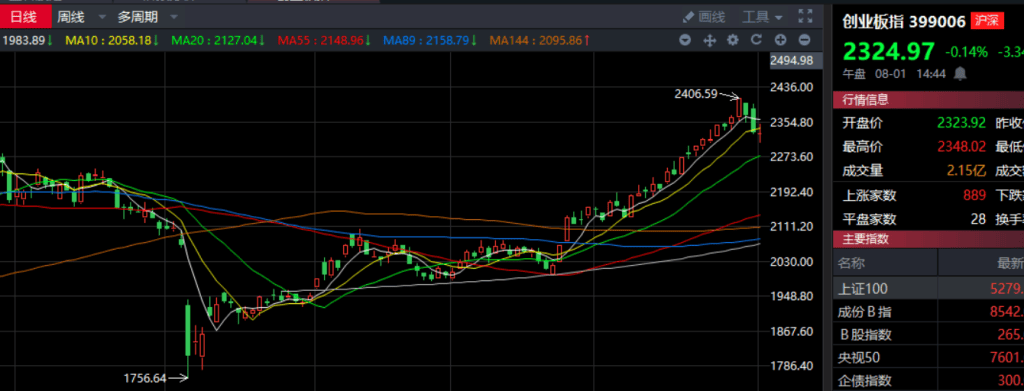Screen dimensions: 1024x391
Task: Zoom in with the plus circle icon
Action: coord(780,40)
